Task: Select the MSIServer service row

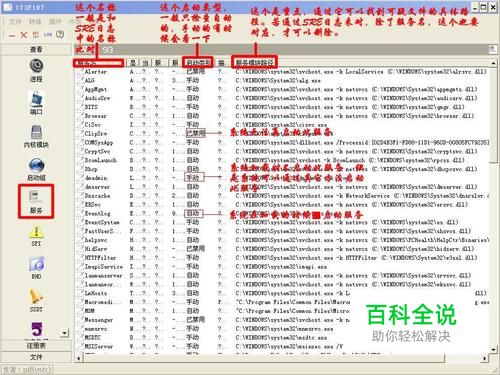Action: tap(282, 346)
